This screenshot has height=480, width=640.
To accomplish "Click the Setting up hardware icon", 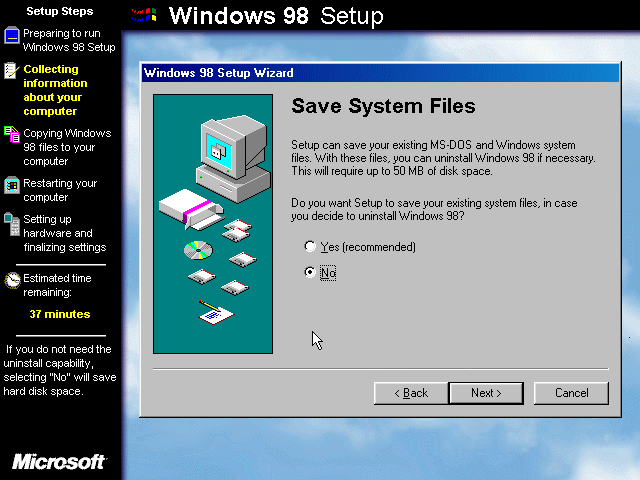I will [12, 224].
